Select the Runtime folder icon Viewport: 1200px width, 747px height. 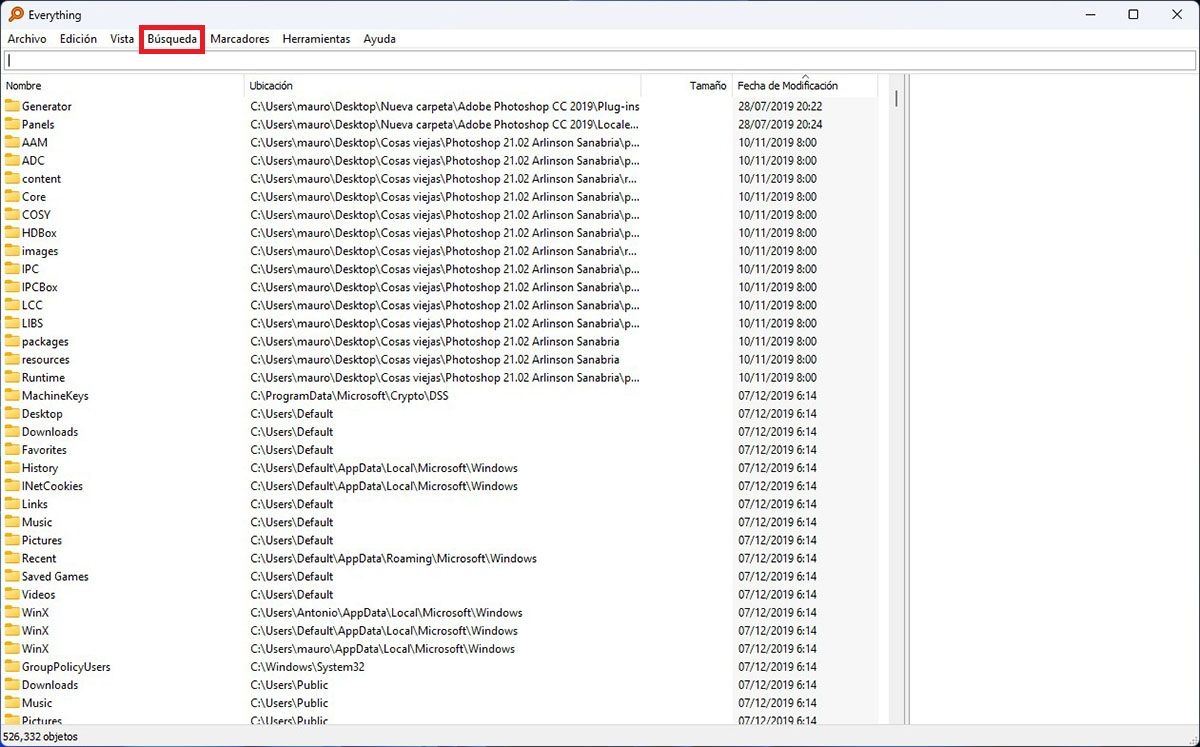coord(12,377)
